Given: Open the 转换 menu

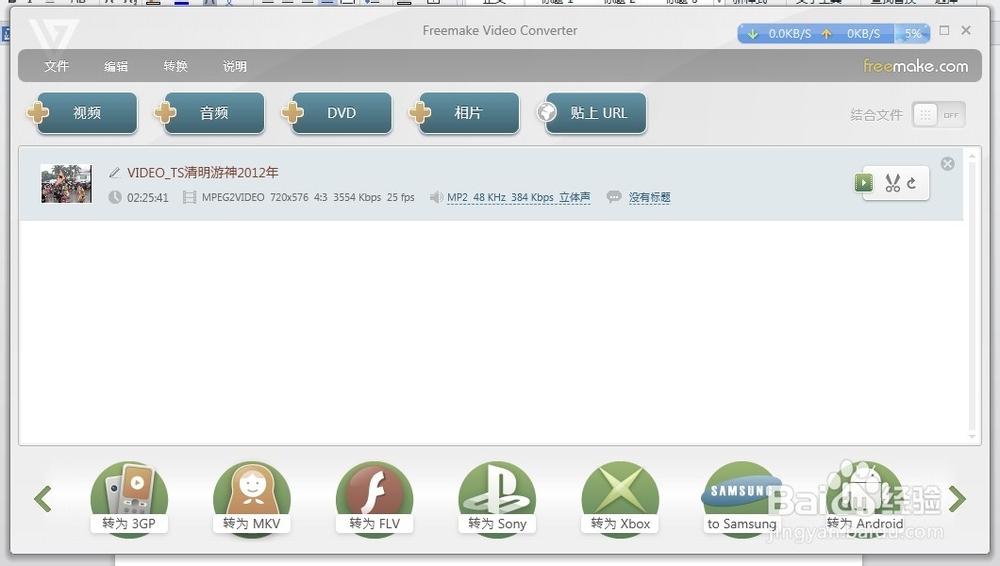Looking at the screenshot, I should click(x=175, y=66).
